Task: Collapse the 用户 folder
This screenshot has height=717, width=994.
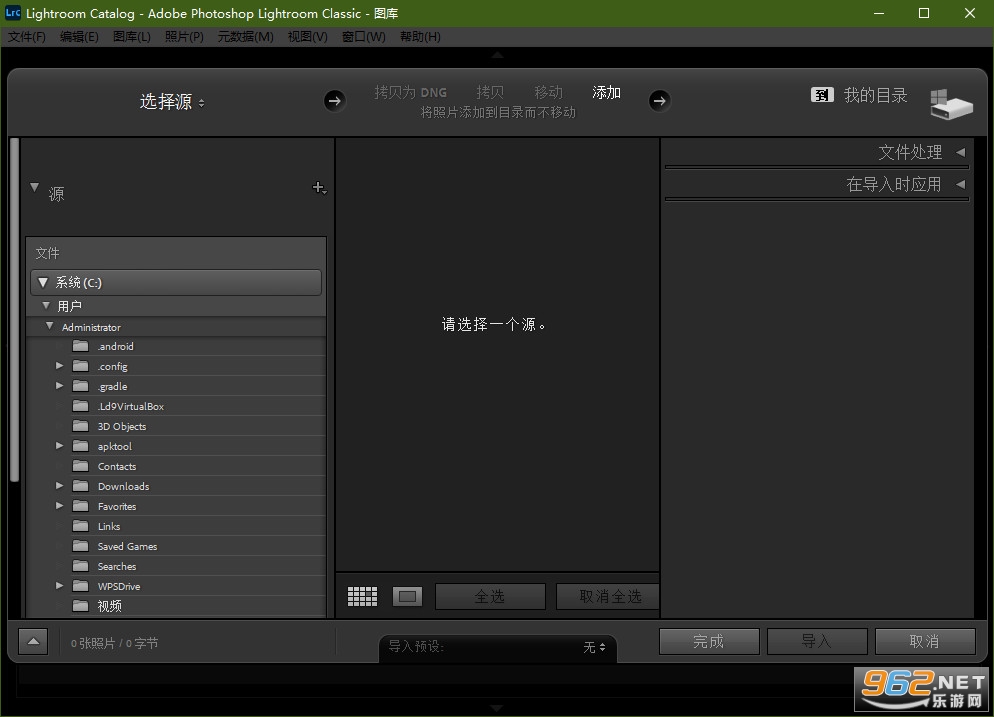Action: [46, 306]
